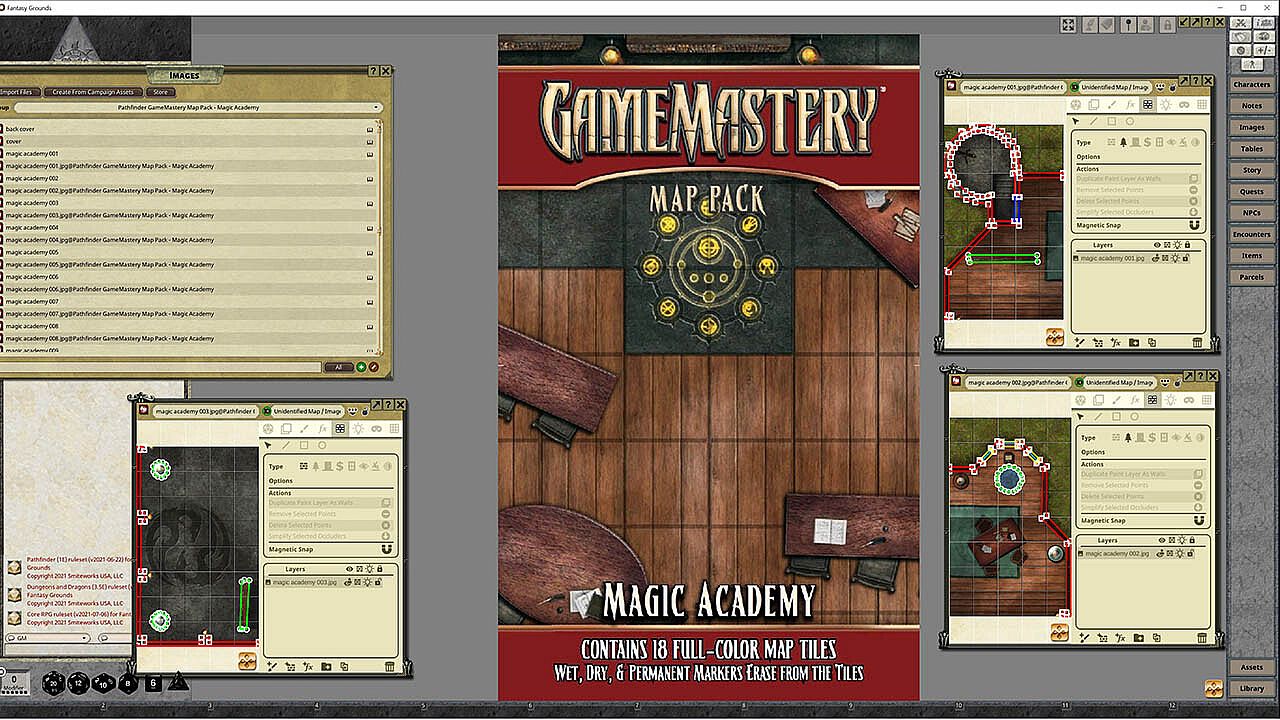Open the Characters sidebar tab
Viewport: 1280px width, 720px height.
(x=1252, y=85)
